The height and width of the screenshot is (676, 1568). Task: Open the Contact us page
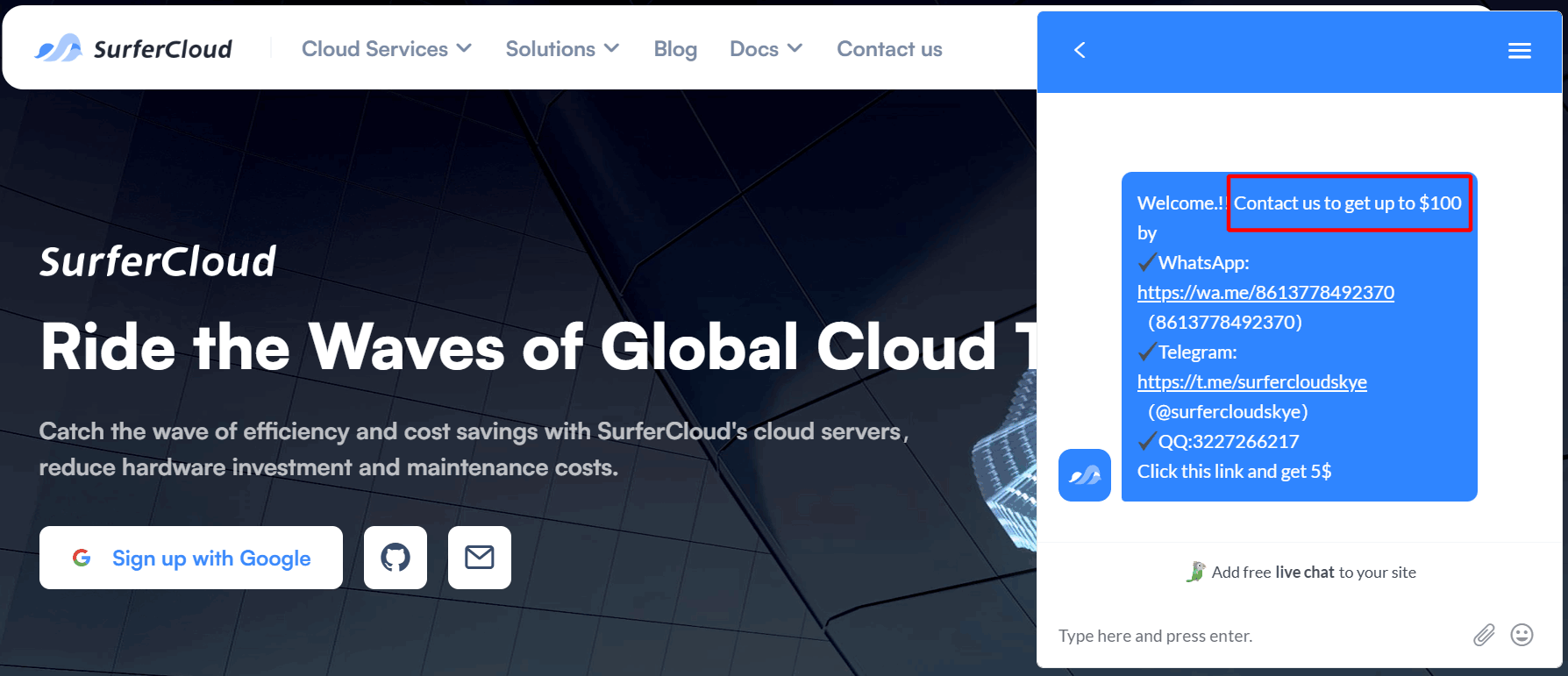(889, 49)
